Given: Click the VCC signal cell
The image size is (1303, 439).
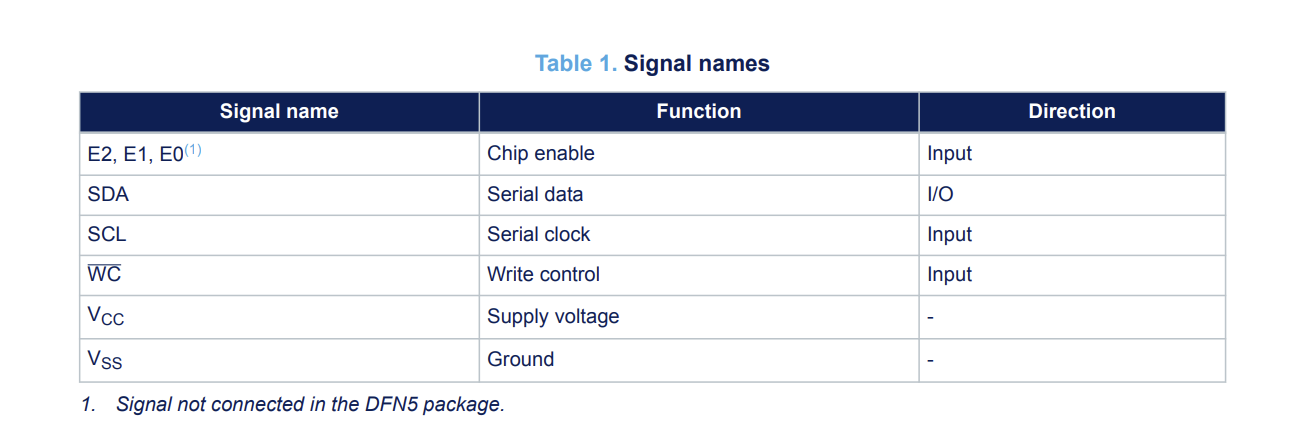Looking at the screenshot, I should click(x=279, y=317).
